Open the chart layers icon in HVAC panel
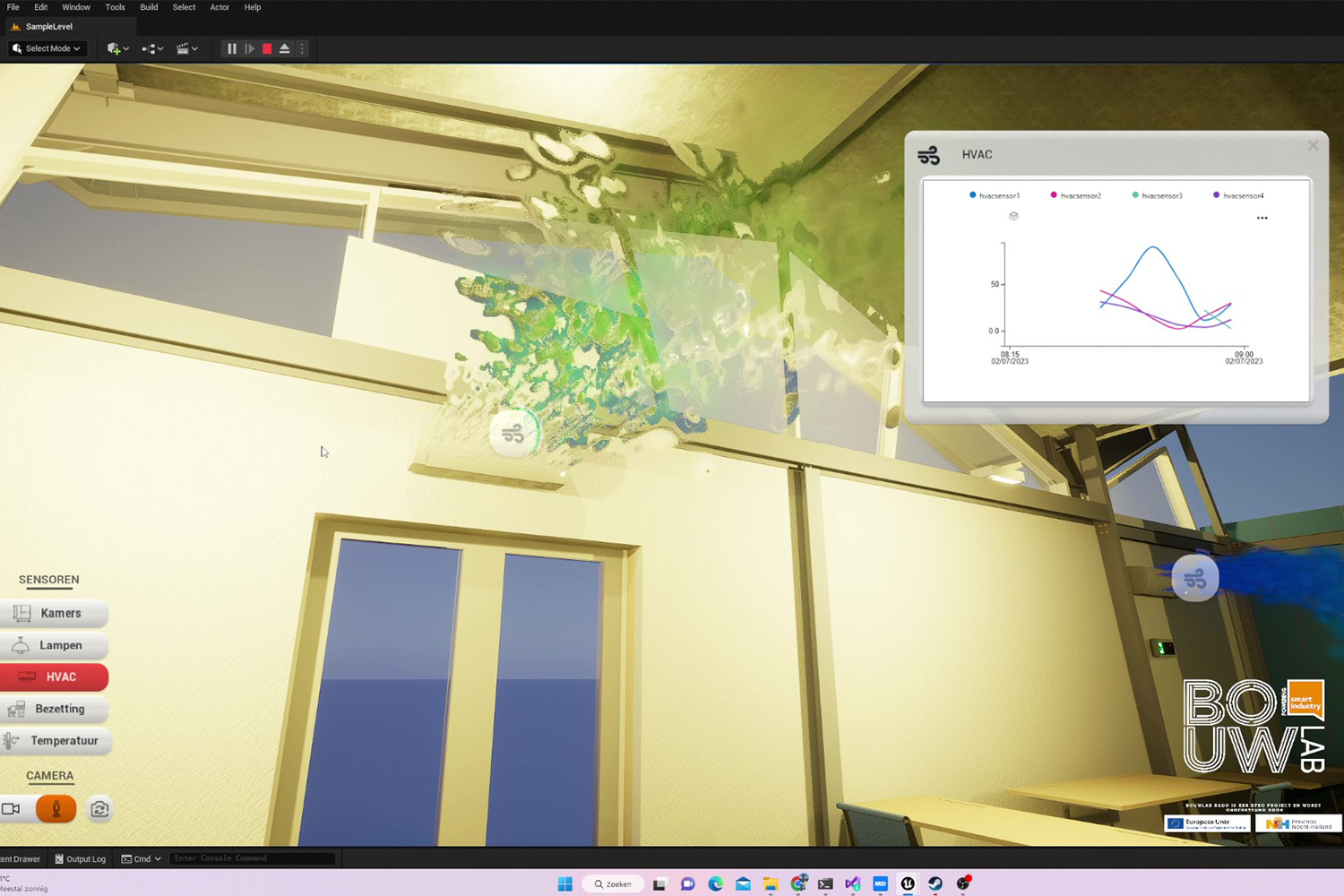The image size is (1344, 896). click(x=1013, y=216)
